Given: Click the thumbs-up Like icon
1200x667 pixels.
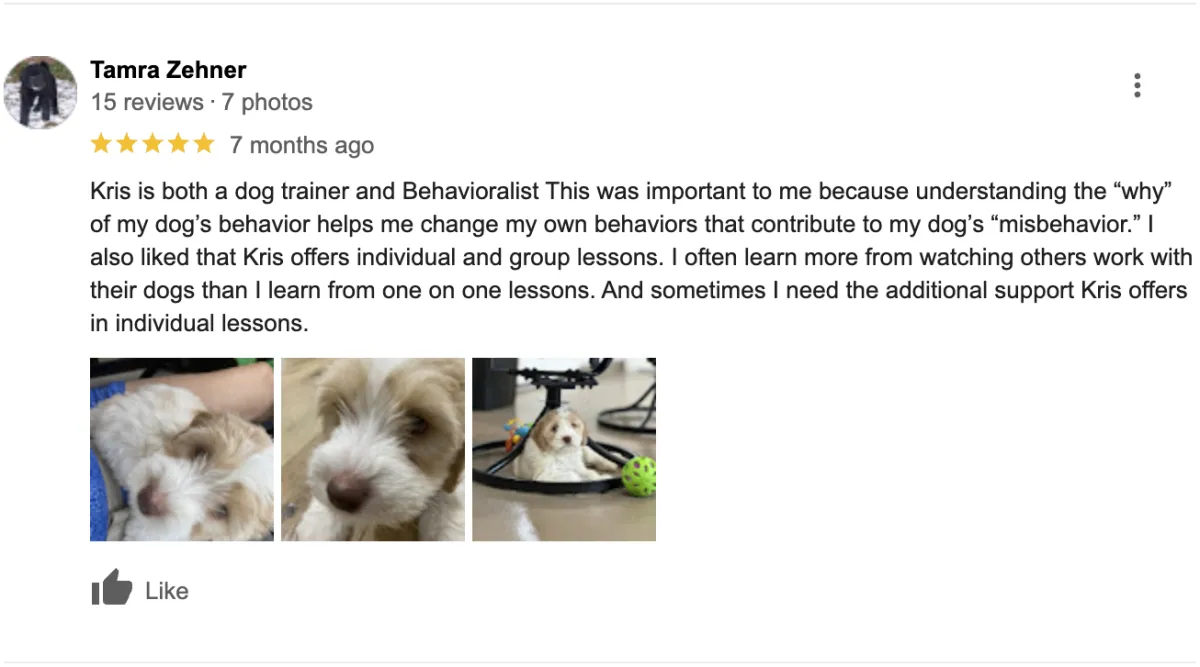Looking at the screenshot, I should click(x=111, y=588).
